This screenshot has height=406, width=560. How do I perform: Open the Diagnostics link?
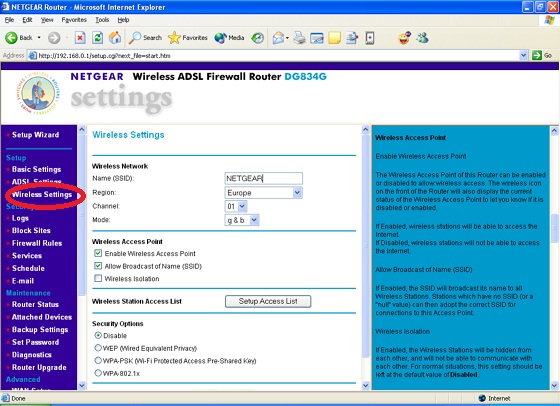(x=32, y=355)
